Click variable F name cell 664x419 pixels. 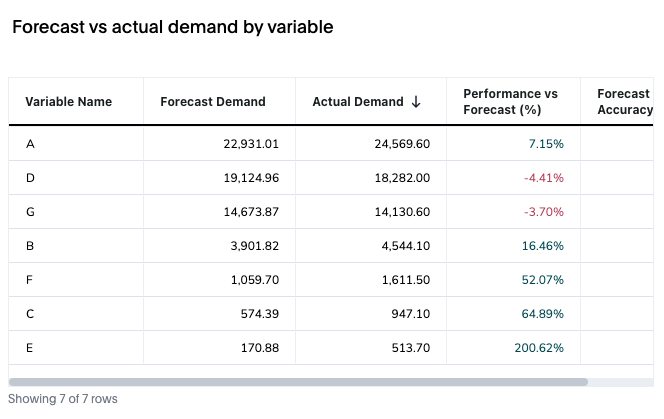coord(30,280)
